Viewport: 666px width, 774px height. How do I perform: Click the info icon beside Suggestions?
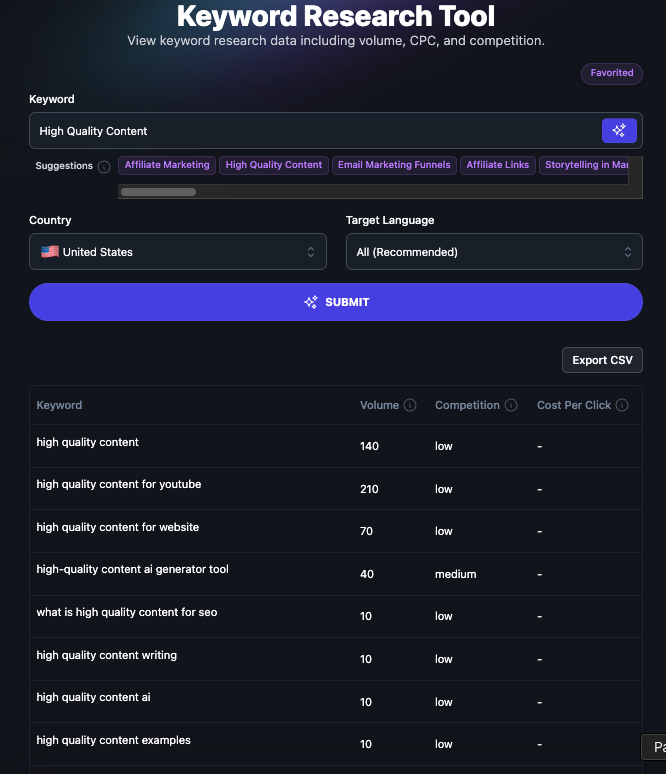104,167
